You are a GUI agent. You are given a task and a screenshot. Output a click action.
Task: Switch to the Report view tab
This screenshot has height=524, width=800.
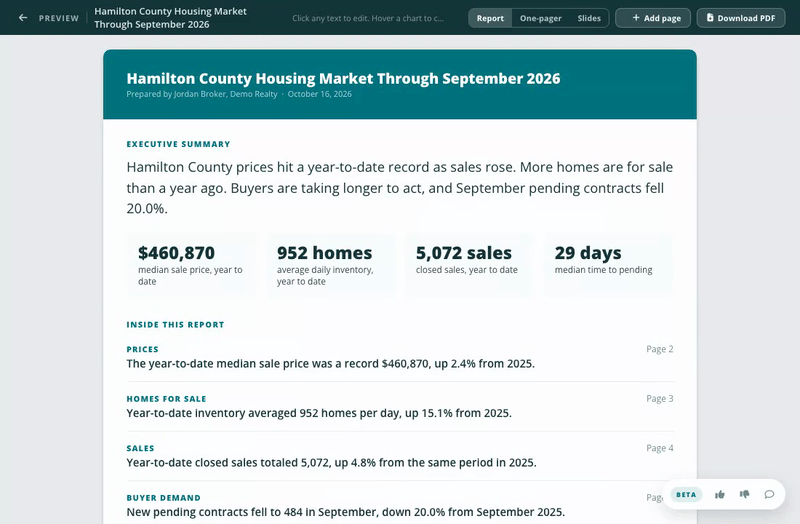[490, 18]
